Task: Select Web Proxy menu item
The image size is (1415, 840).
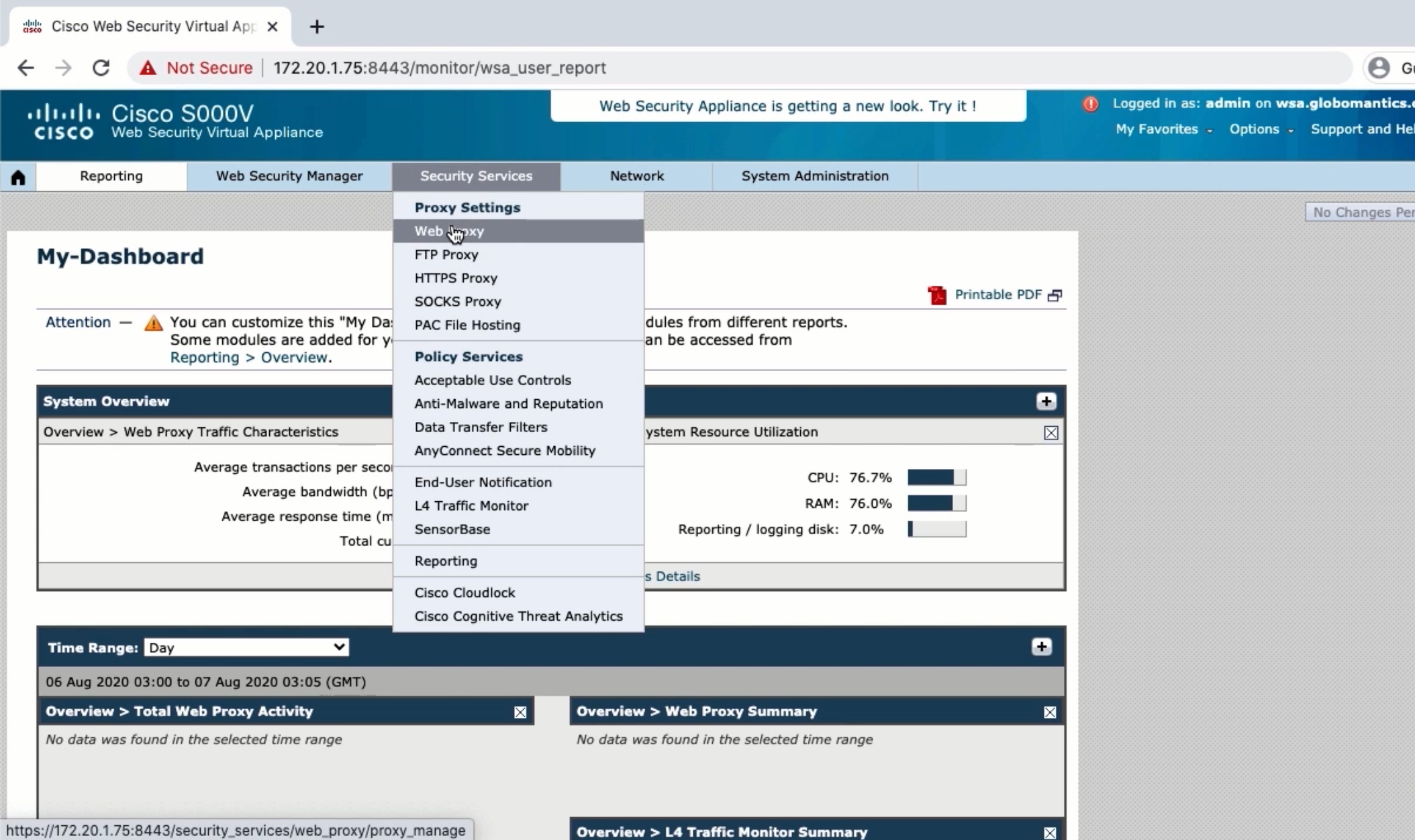Action: (x=518, y=231)
